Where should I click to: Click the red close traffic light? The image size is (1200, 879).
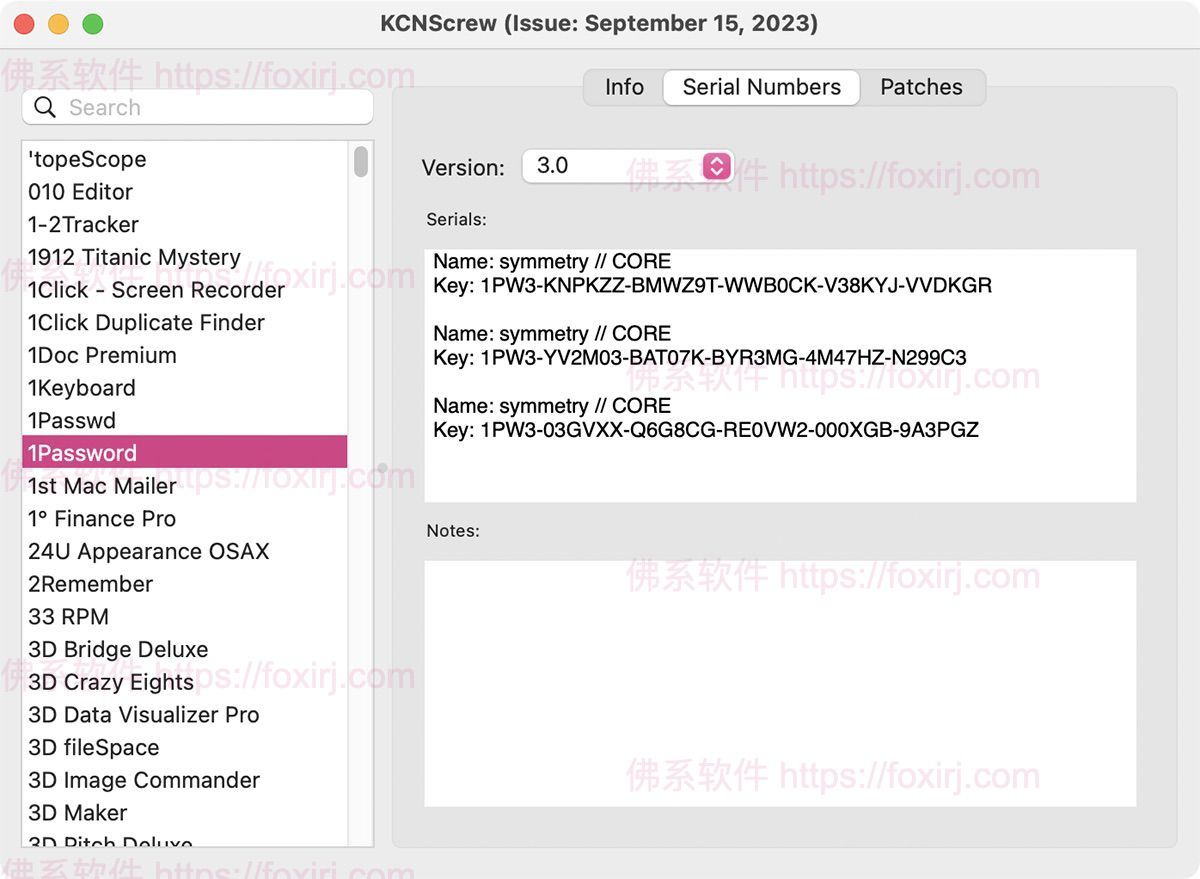[x=24, y=22]
